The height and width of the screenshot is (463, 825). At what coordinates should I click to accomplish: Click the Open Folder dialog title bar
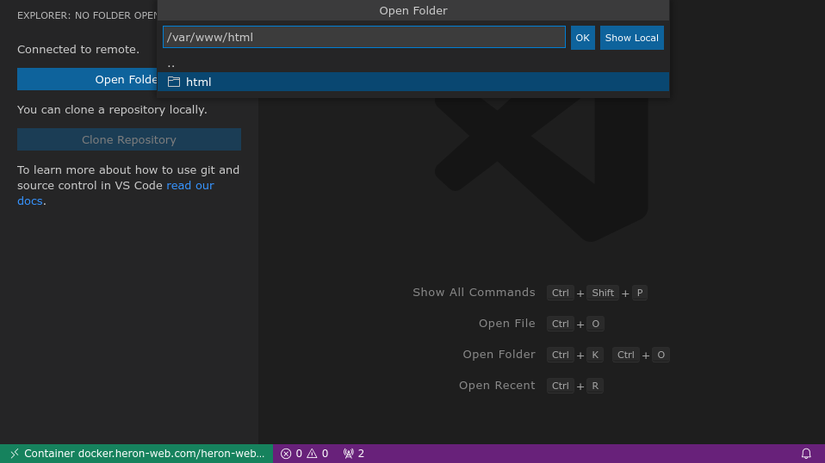point(413,11)
